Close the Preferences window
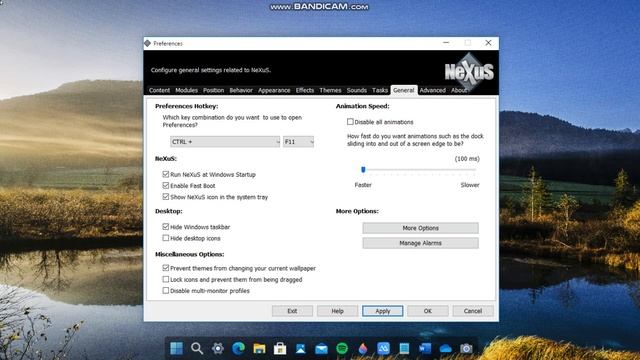This screenshot has width=640, height=360. point(488,43)
